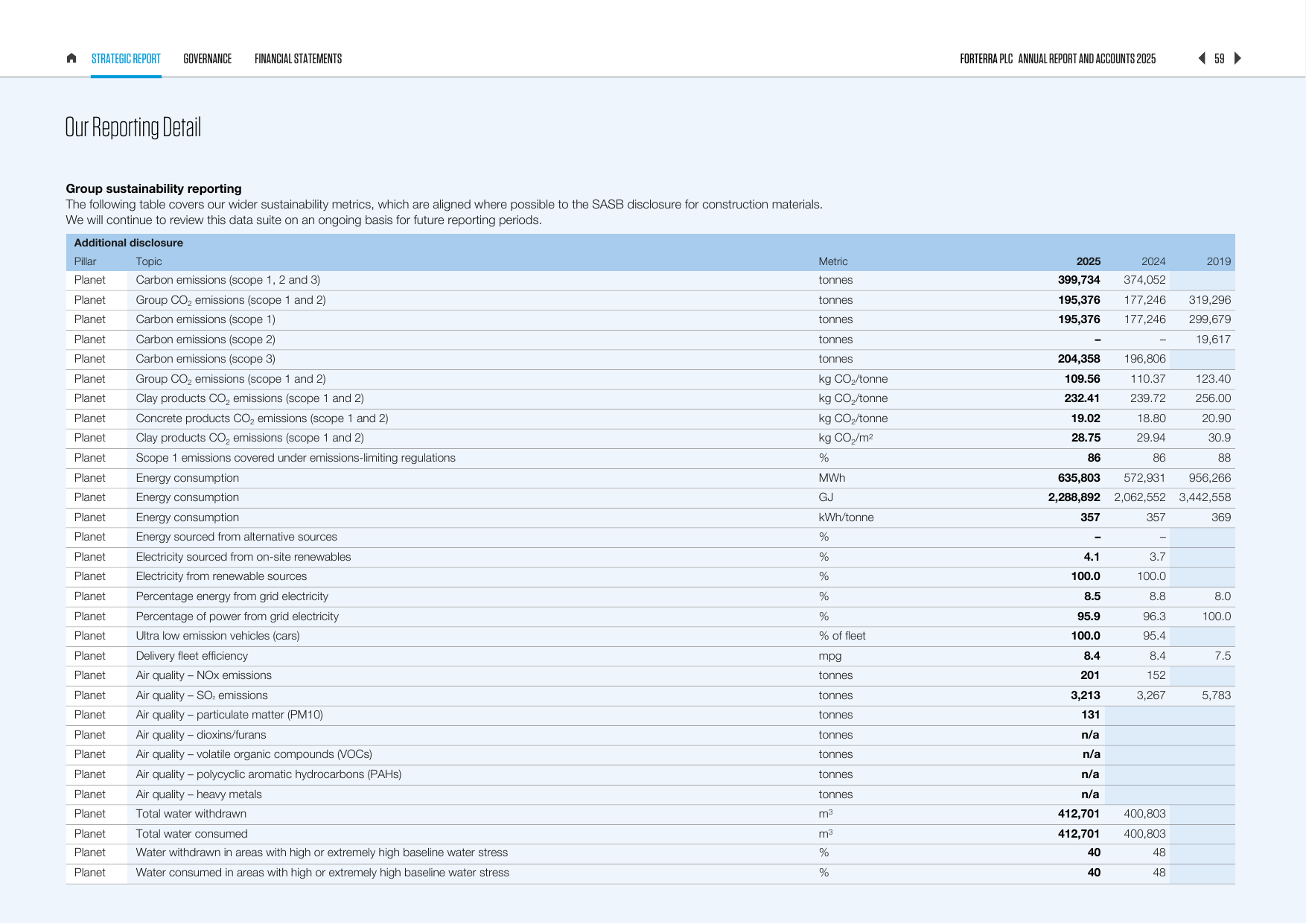The width and height of the screenshot is (1306, 924).
Task: Select 'Carbon emissions (scope 1, 2 and 3)' row
Action: tap(650, 280)
